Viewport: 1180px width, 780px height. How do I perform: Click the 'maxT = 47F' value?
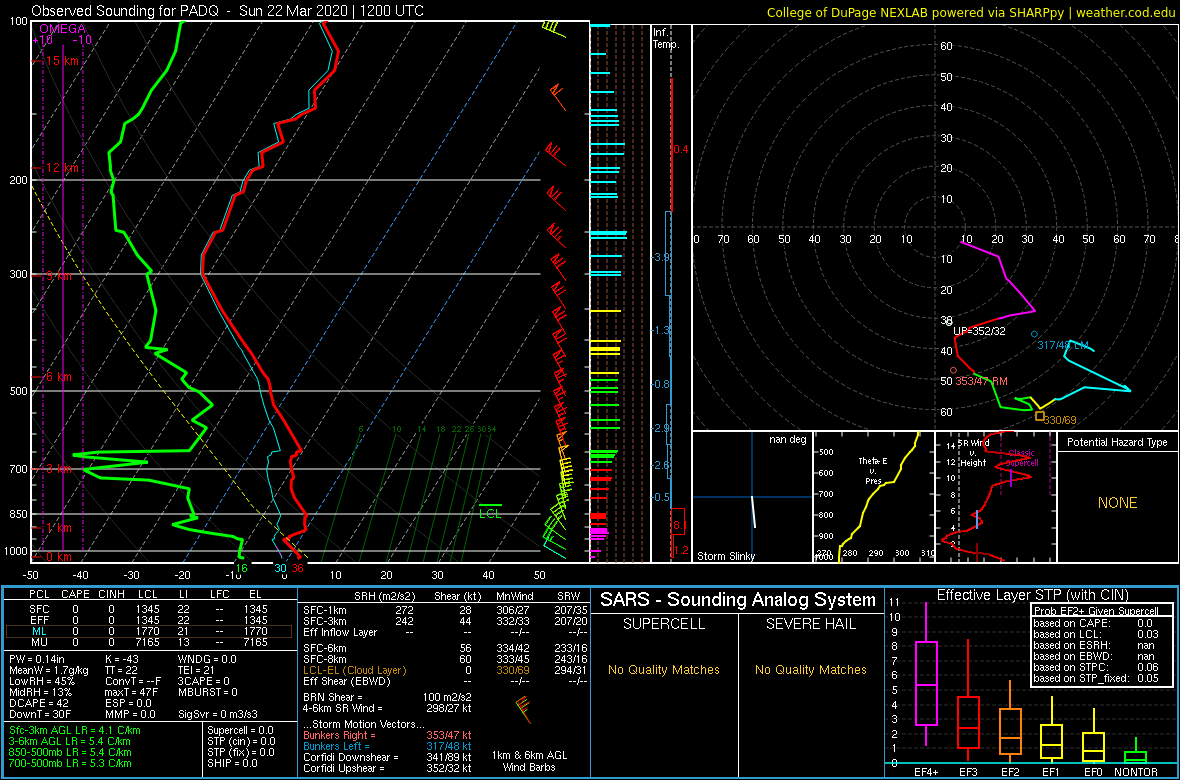[x=133, y=691]
